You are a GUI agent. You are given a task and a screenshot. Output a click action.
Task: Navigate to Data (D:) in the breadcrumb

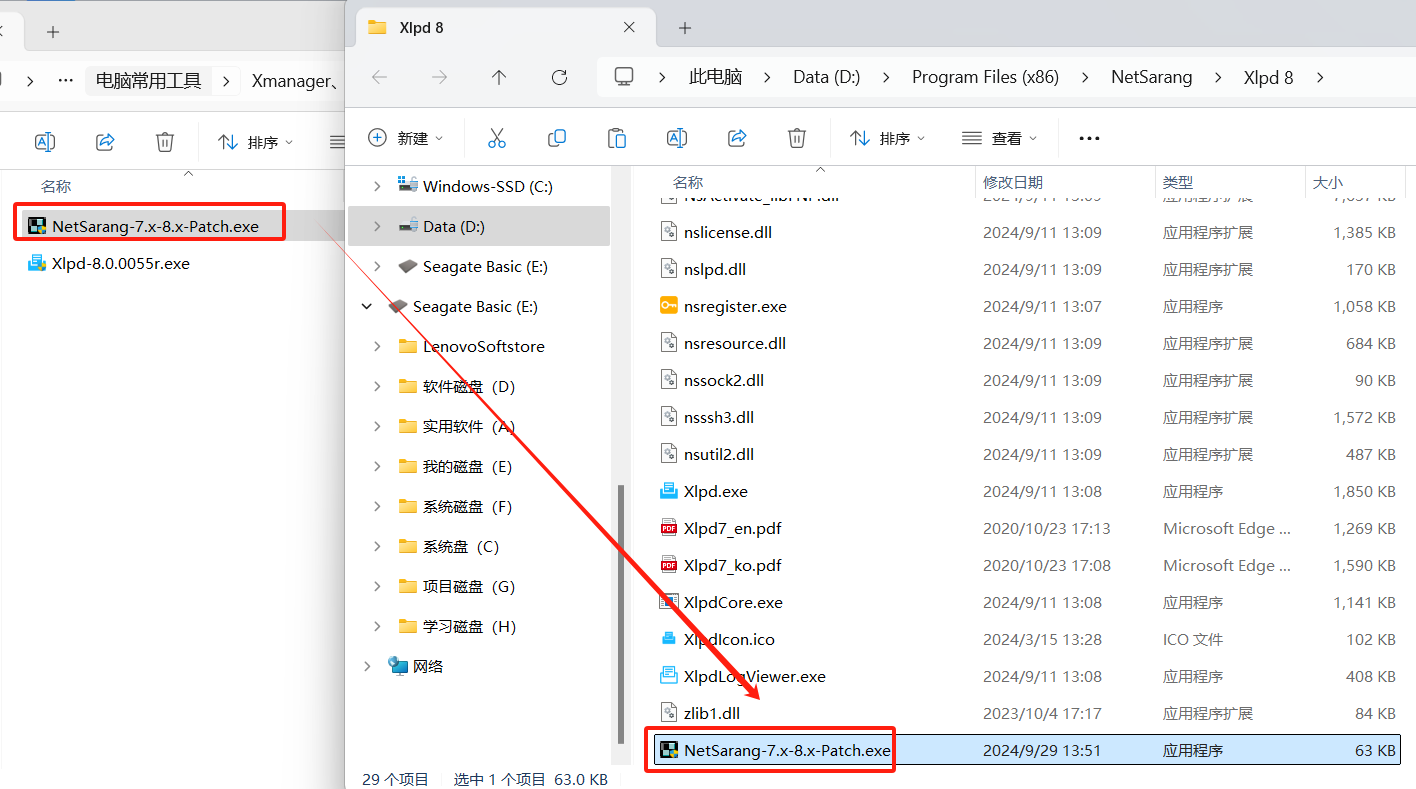tap(827, 77)
